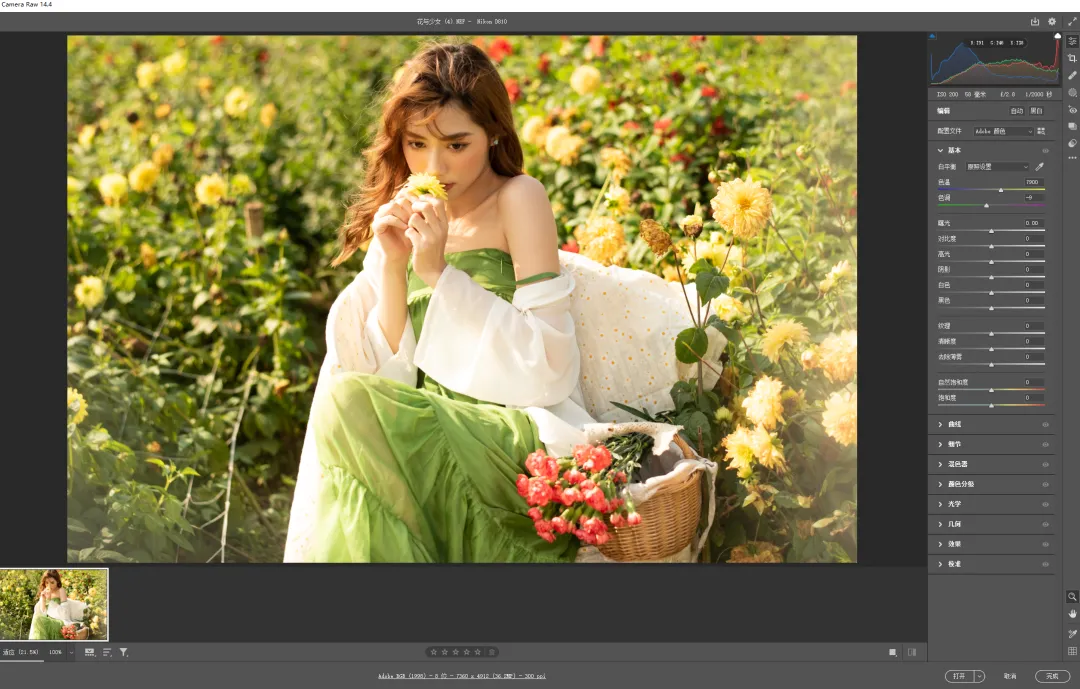Adjust the 曝光 exposure slider
Screen dimensions: 1080x689
click(991, 231)
